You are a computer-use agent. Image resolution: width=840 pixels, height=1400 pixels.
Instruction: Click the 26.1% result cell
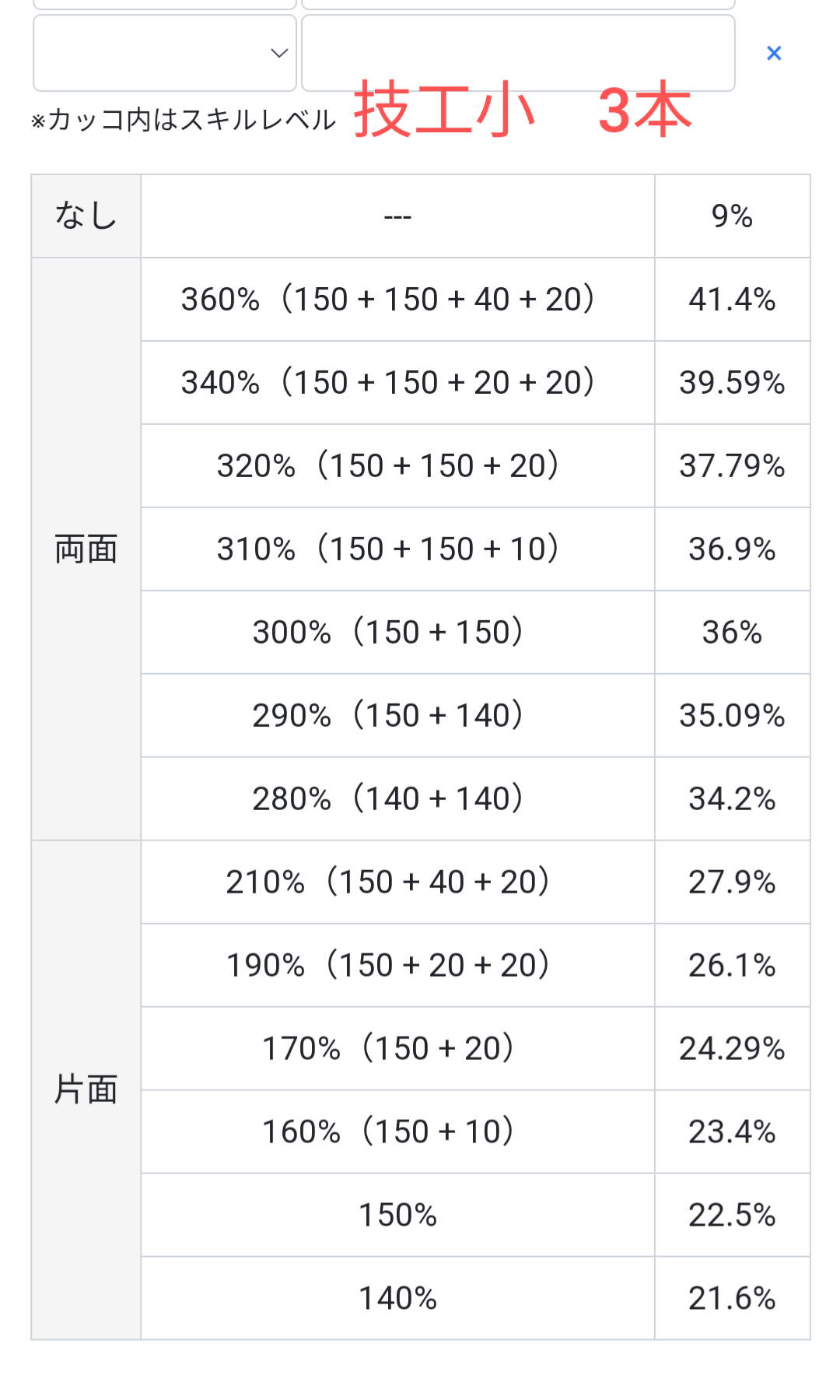coord(732,965)
